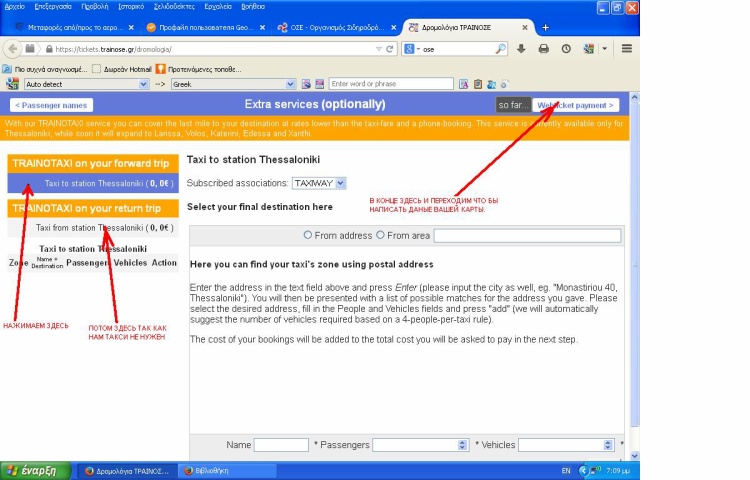Click the bookmark star icon beside back button
The height and width of the screenshot is (480, 750).
30,49
